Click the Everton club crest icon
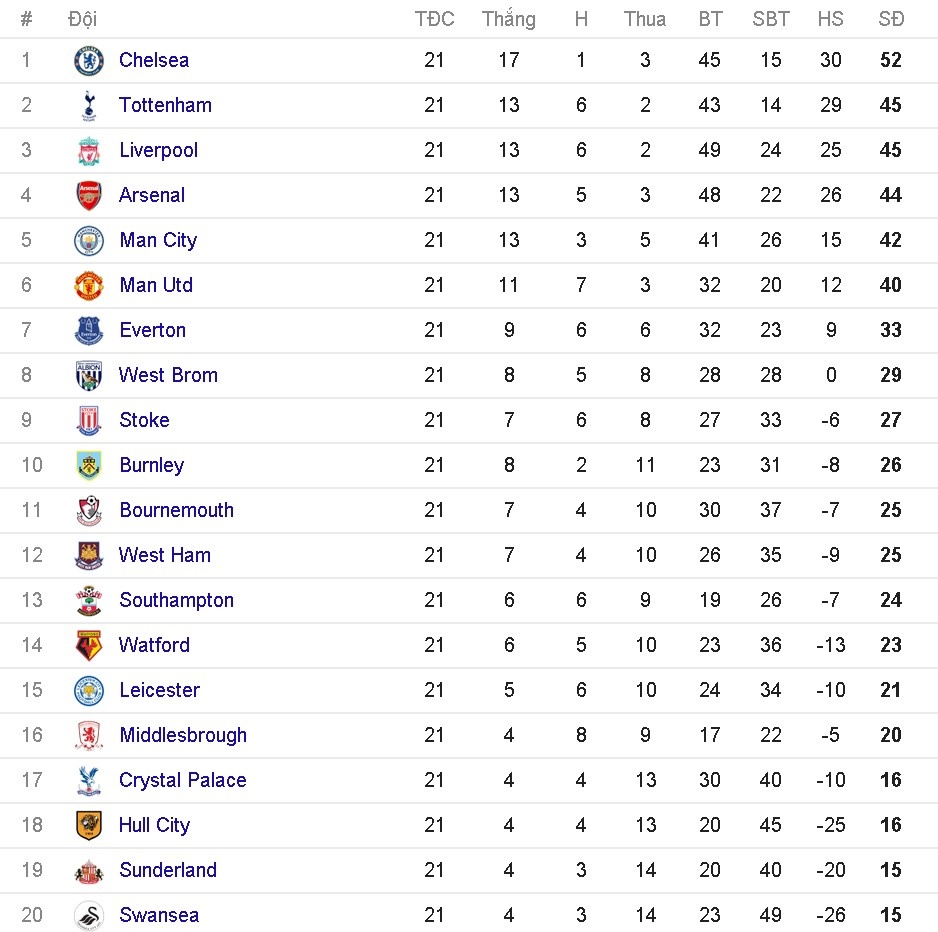 (x=89, y=331)
